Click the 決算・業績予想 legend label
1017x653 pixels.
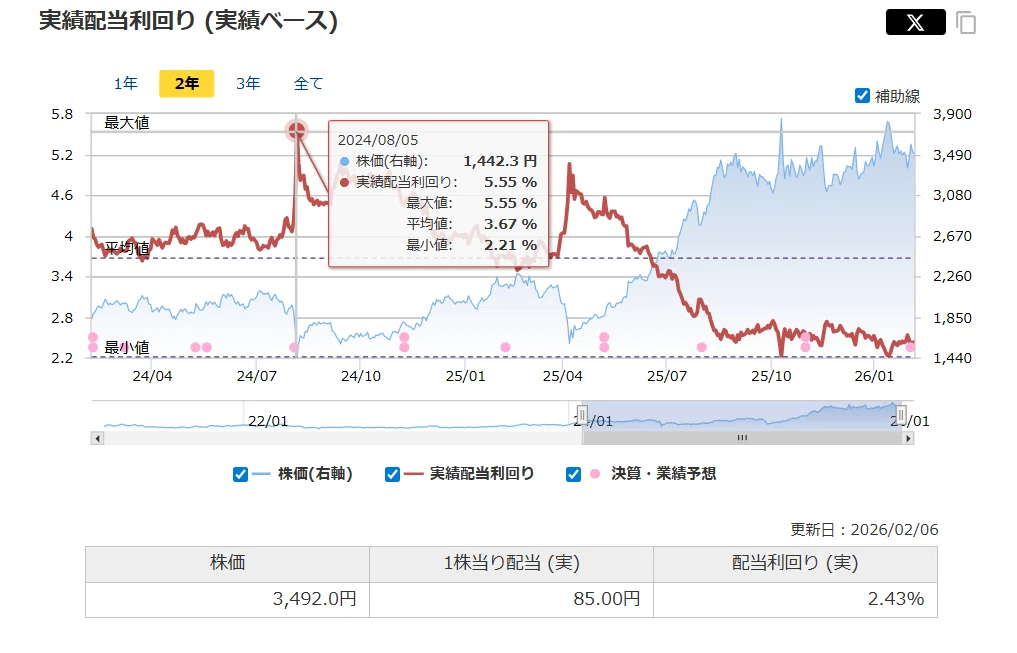pyautogui.click(x=664, y=474)
